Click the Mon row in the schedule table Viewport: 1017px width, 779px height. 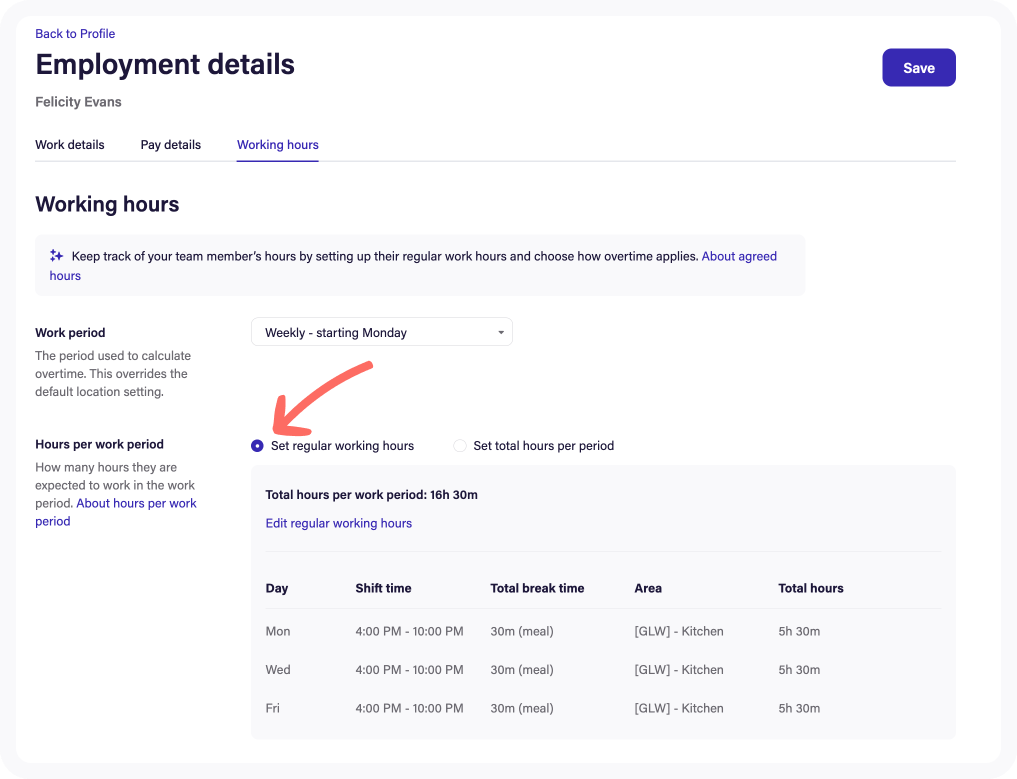click(x=277, y=631)
